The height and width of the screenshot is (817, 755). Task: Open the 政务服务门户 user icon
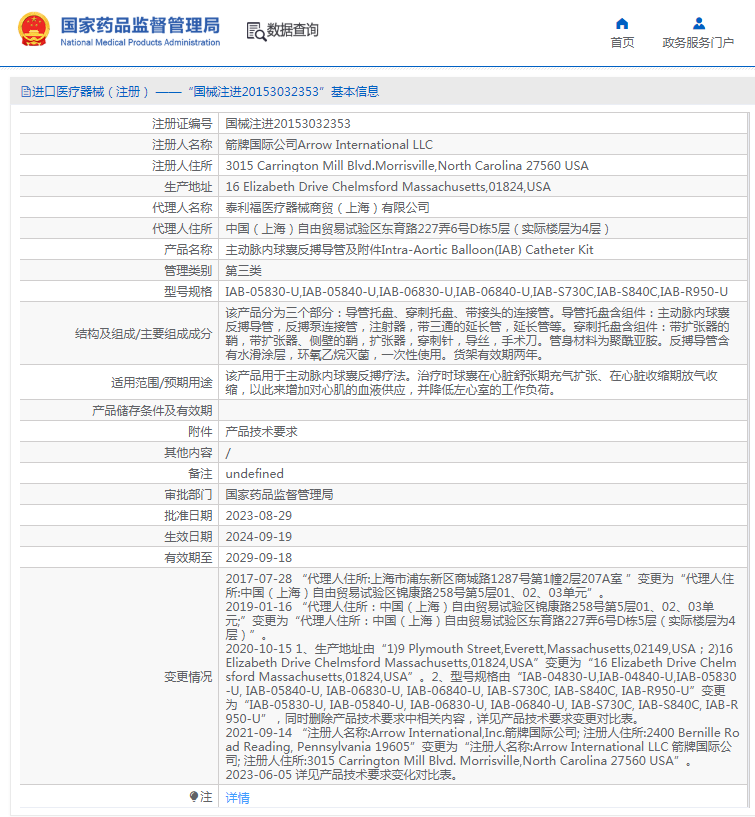click(x=699, y=23)
